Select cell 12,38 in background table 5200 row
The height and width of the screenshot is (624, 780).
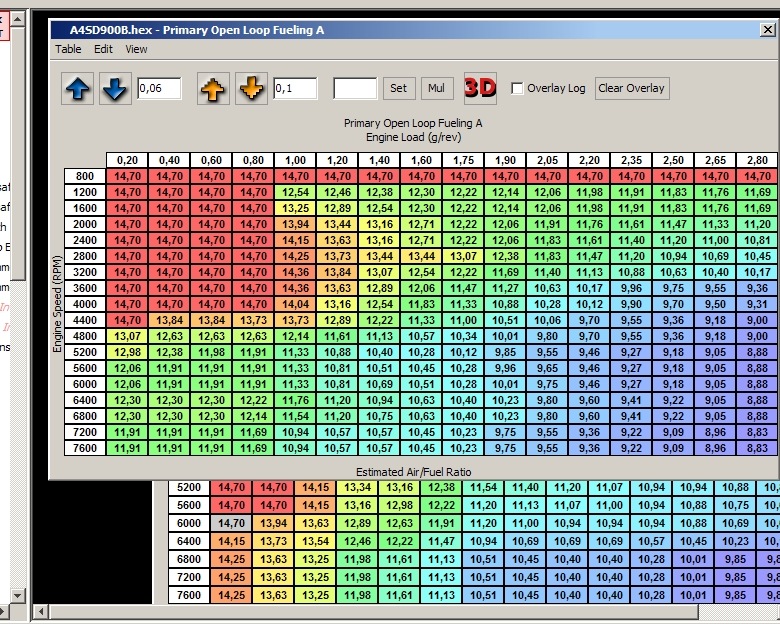click(x=441, y=487)
